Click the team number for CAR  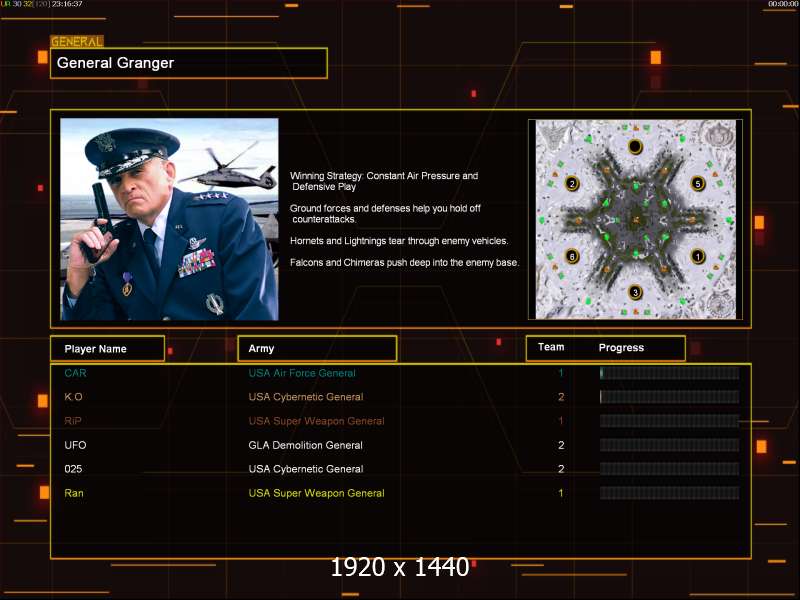(x=561, y=373)
